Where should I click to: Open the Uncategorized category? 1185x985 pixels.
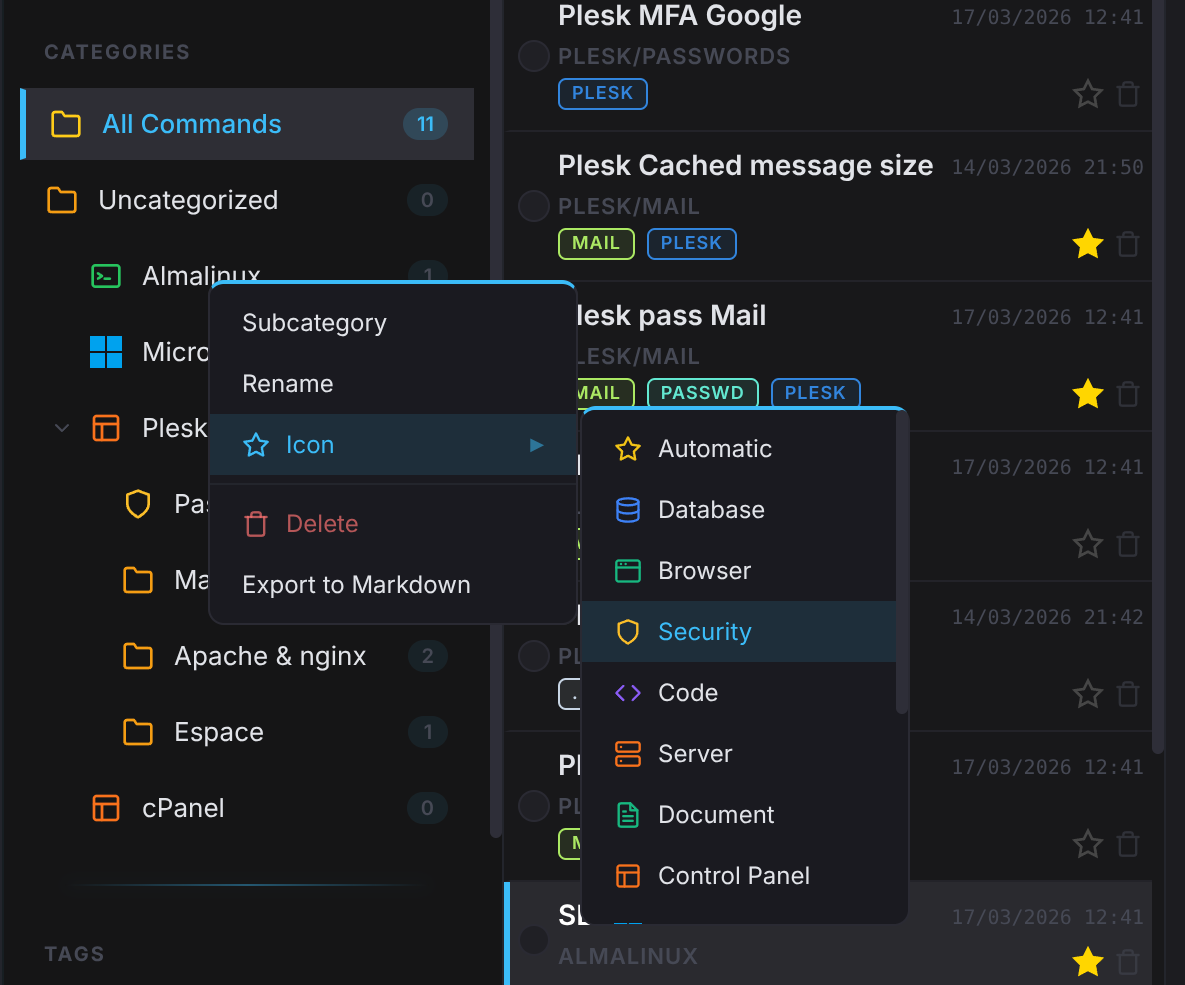pos(247,200)
